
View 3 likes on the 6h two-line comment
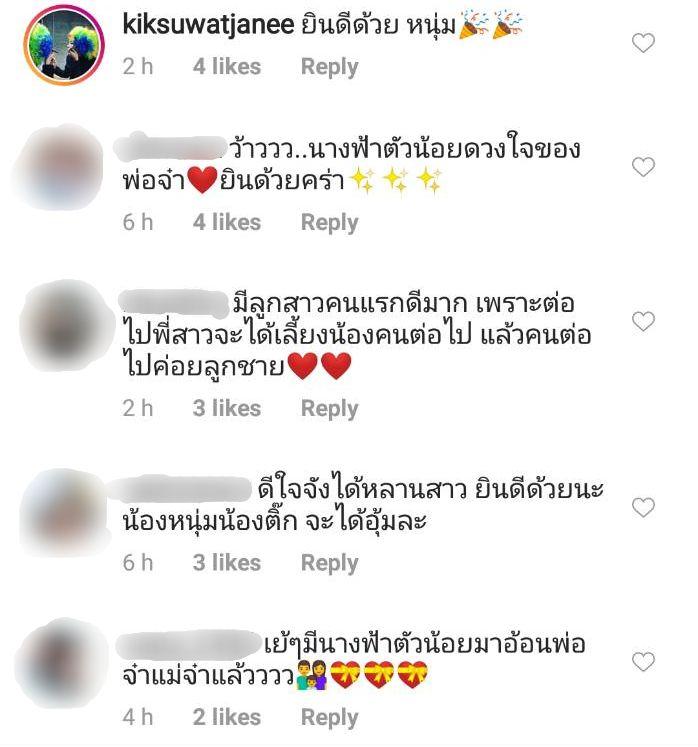pyautogui.click(x=227, y=562)
